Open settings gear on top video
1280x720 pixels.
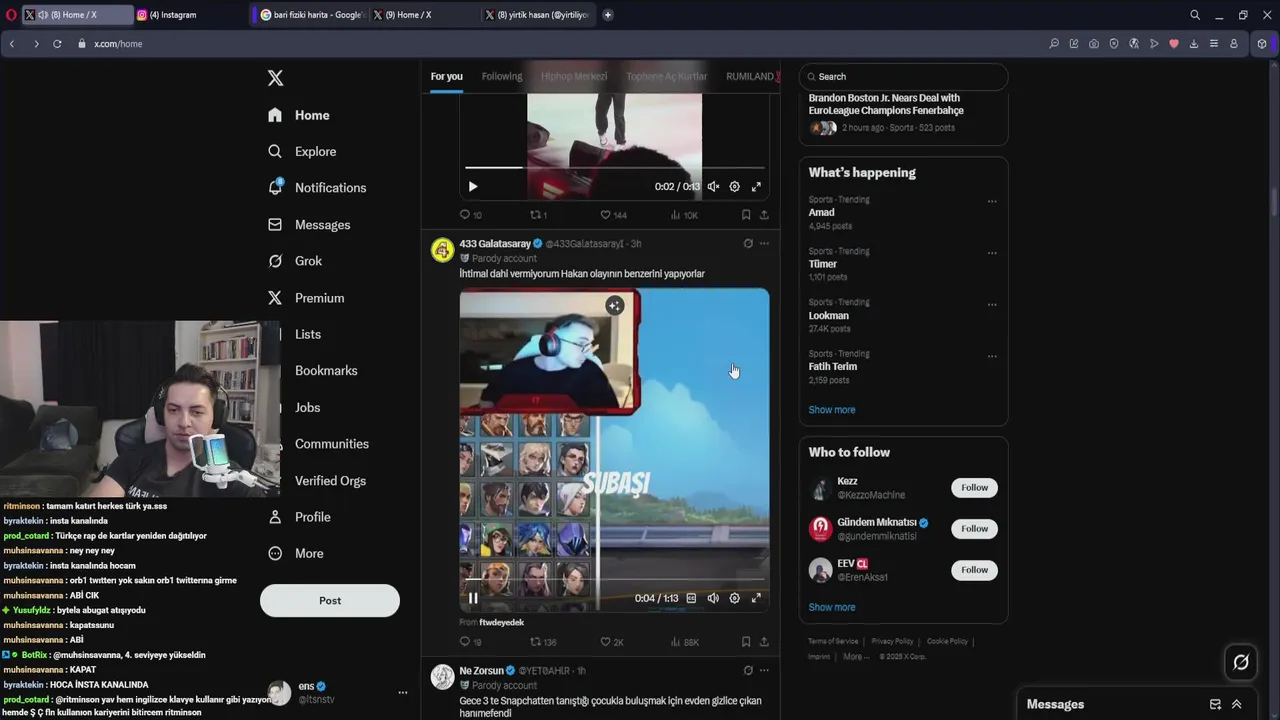coord(734,187)
